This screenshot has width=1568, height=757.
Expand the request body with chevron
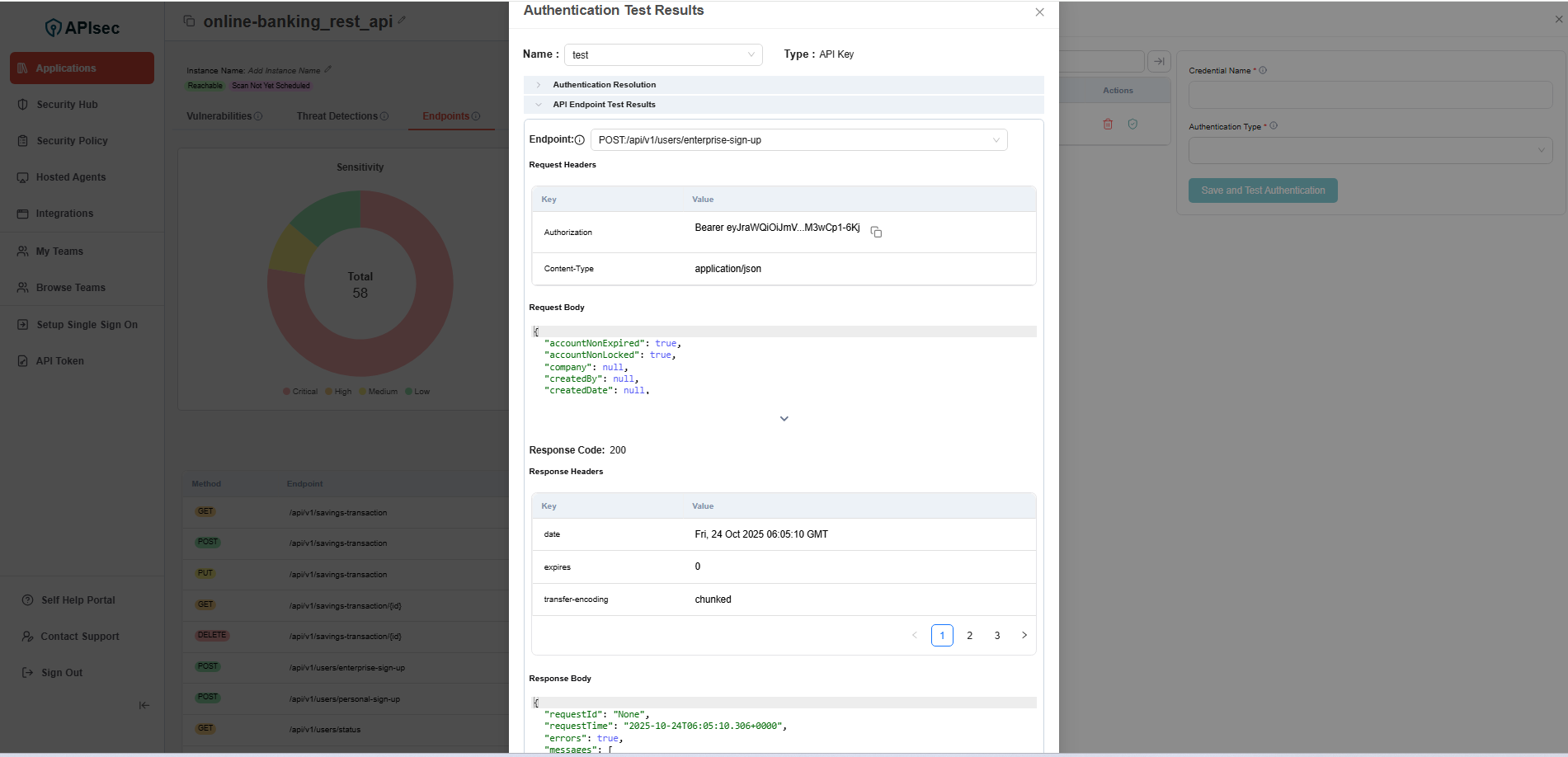784,419
